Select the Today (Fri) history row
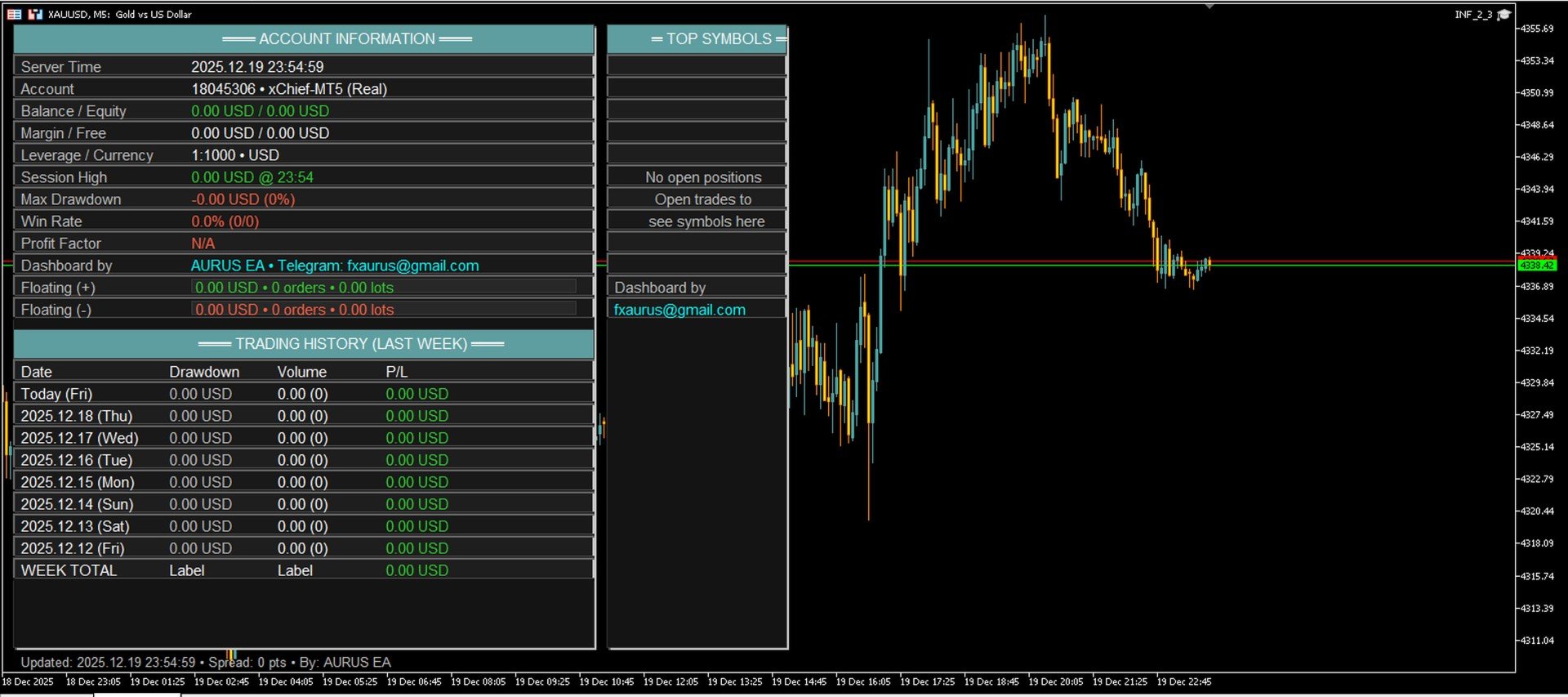The width and height of the screenshot is (1568, 697). pyautogui.click(x=304, y=394)
